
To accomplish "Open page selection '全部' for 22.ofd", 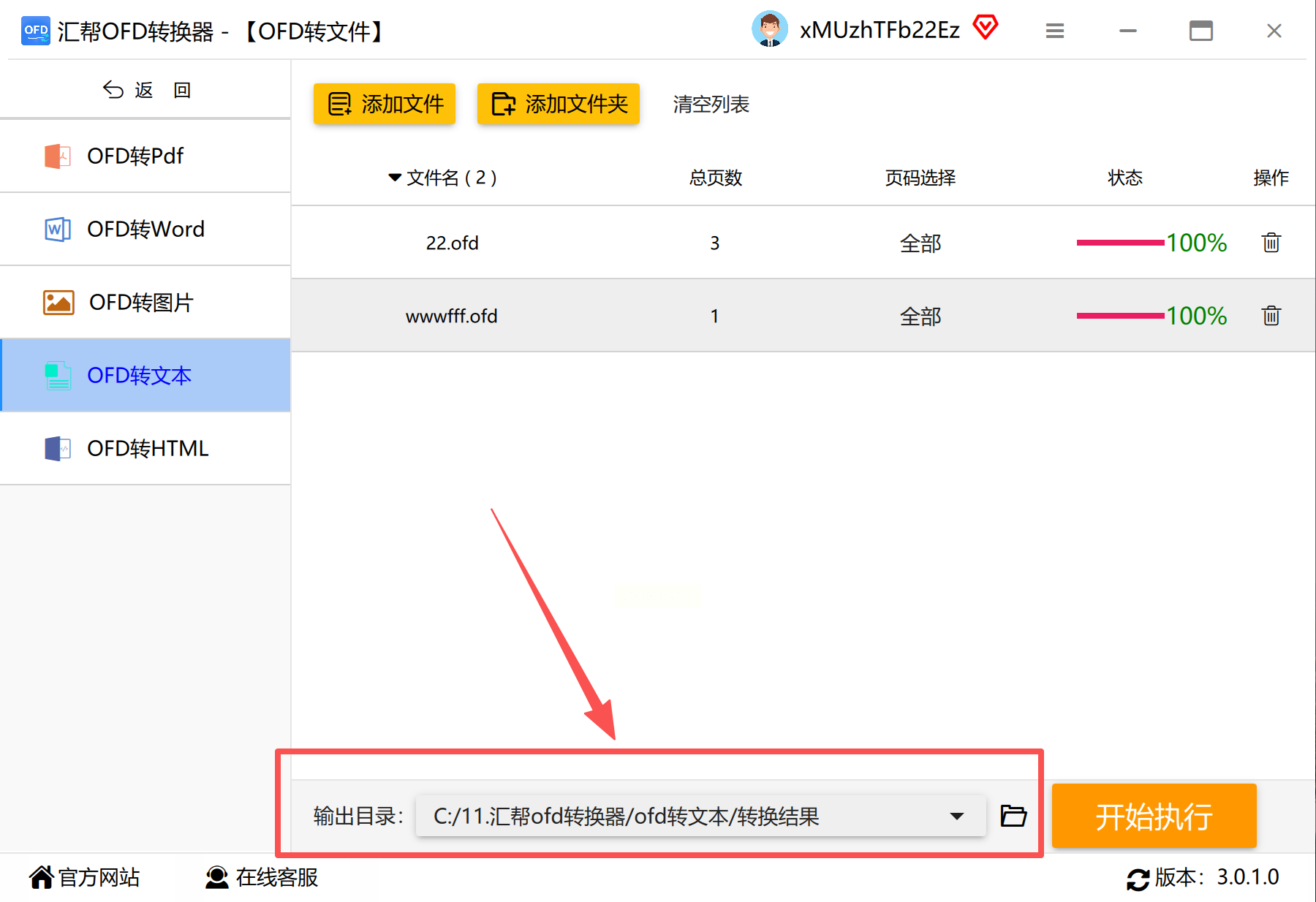I will click(920, 243).
